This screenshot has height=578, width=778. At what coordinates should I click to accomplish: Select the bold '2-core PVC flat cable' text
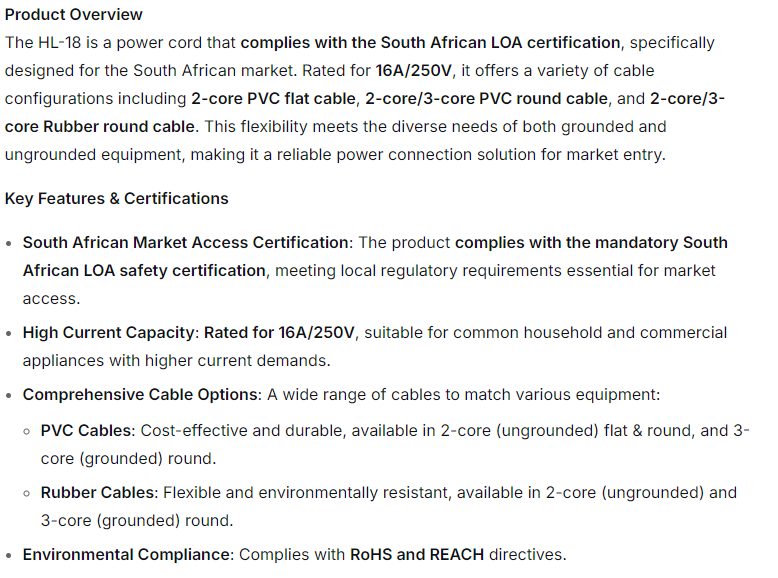273,98
